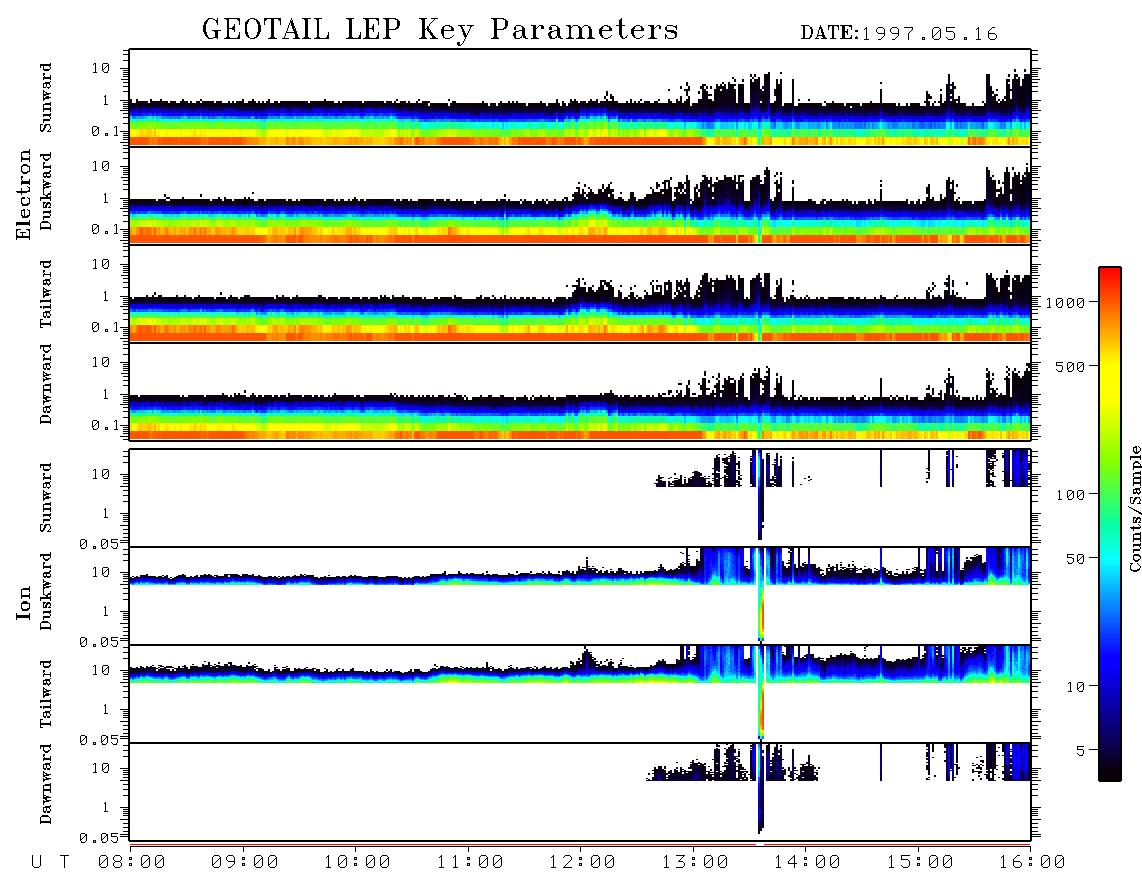
Task: Click the Electron Dawnward spectrogram panel
Action: pos(580,391)
